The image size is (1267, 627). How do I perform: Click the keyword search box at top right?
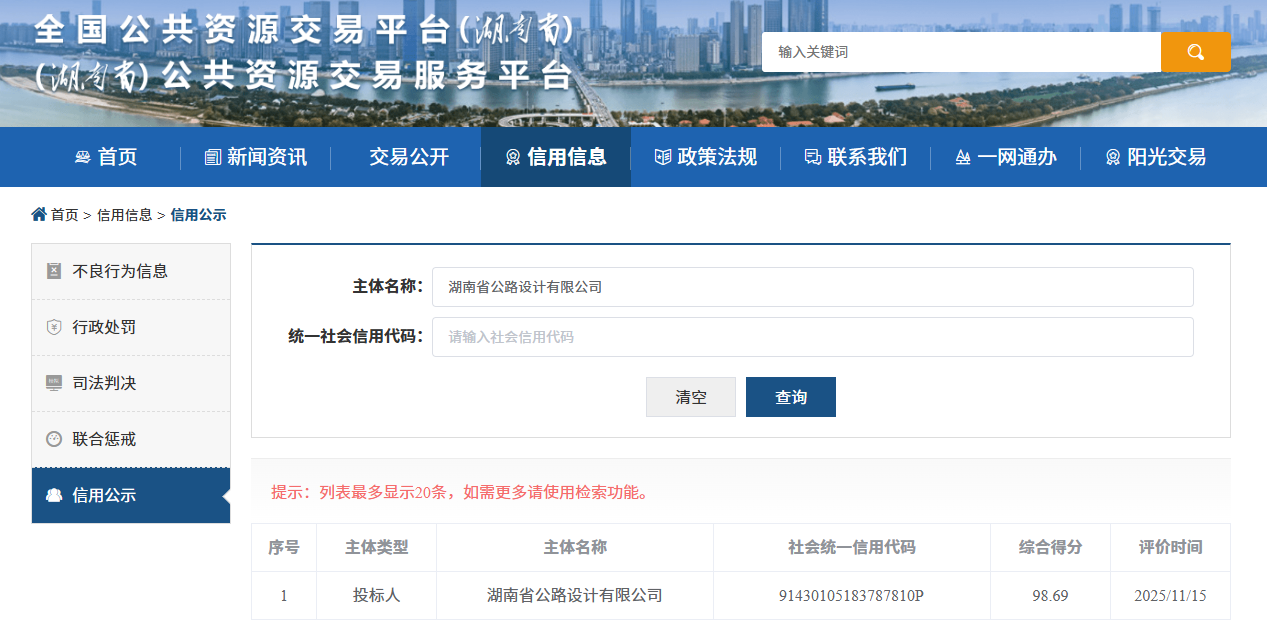tap(960, 51)
